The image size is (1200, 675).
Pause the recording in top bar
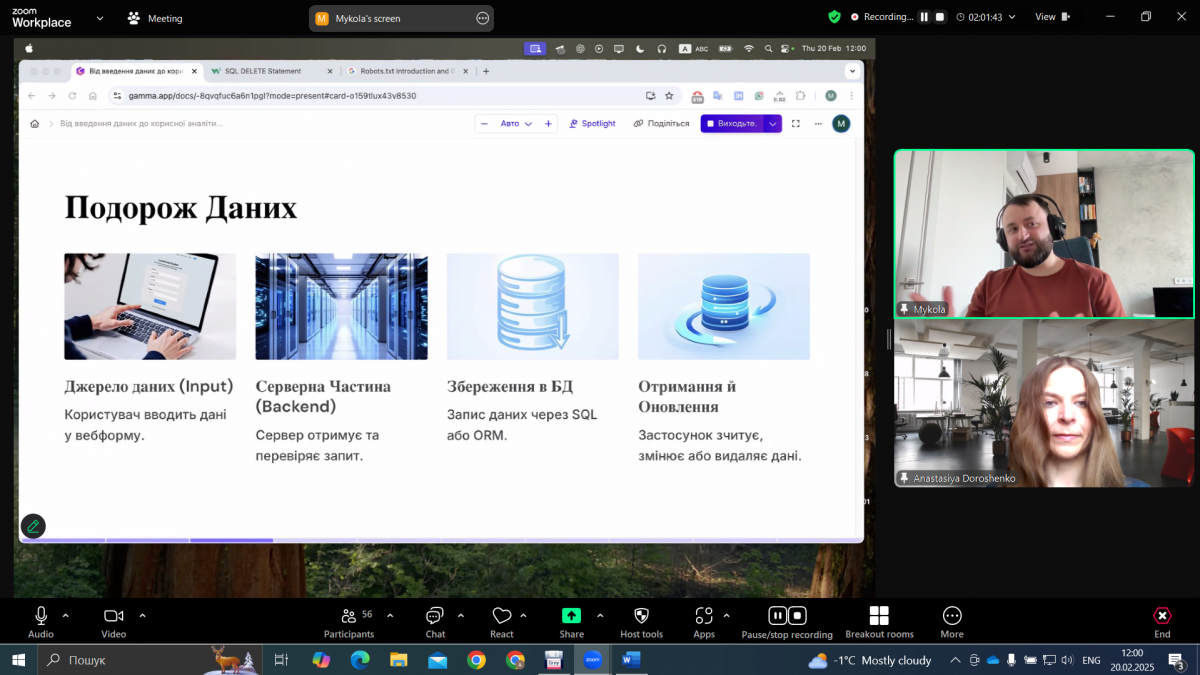coord(925,17)
